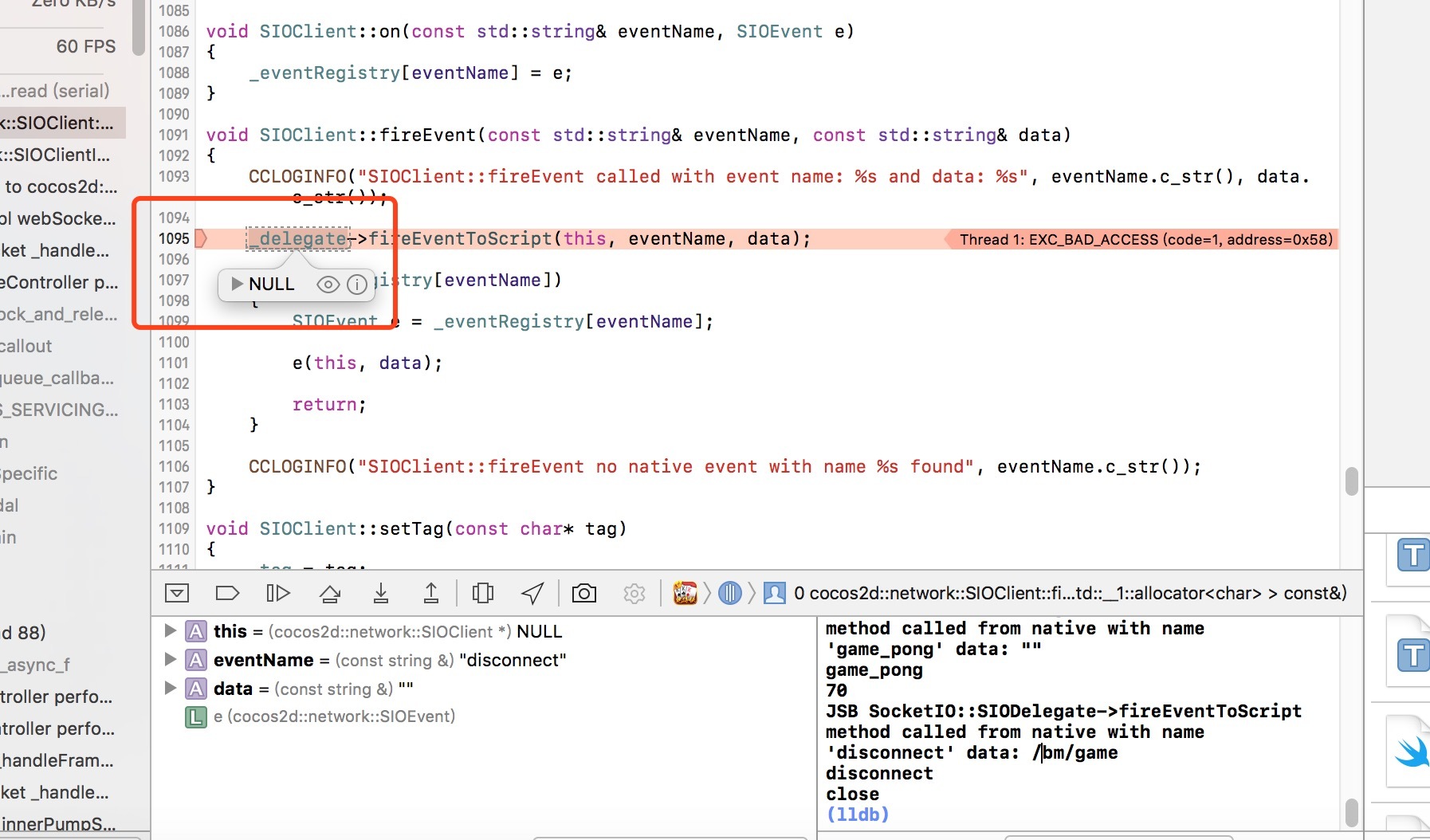Select the thread icon in debug jump bar
This screenshot has height=840, width=1430.
(x=729, y=593)
